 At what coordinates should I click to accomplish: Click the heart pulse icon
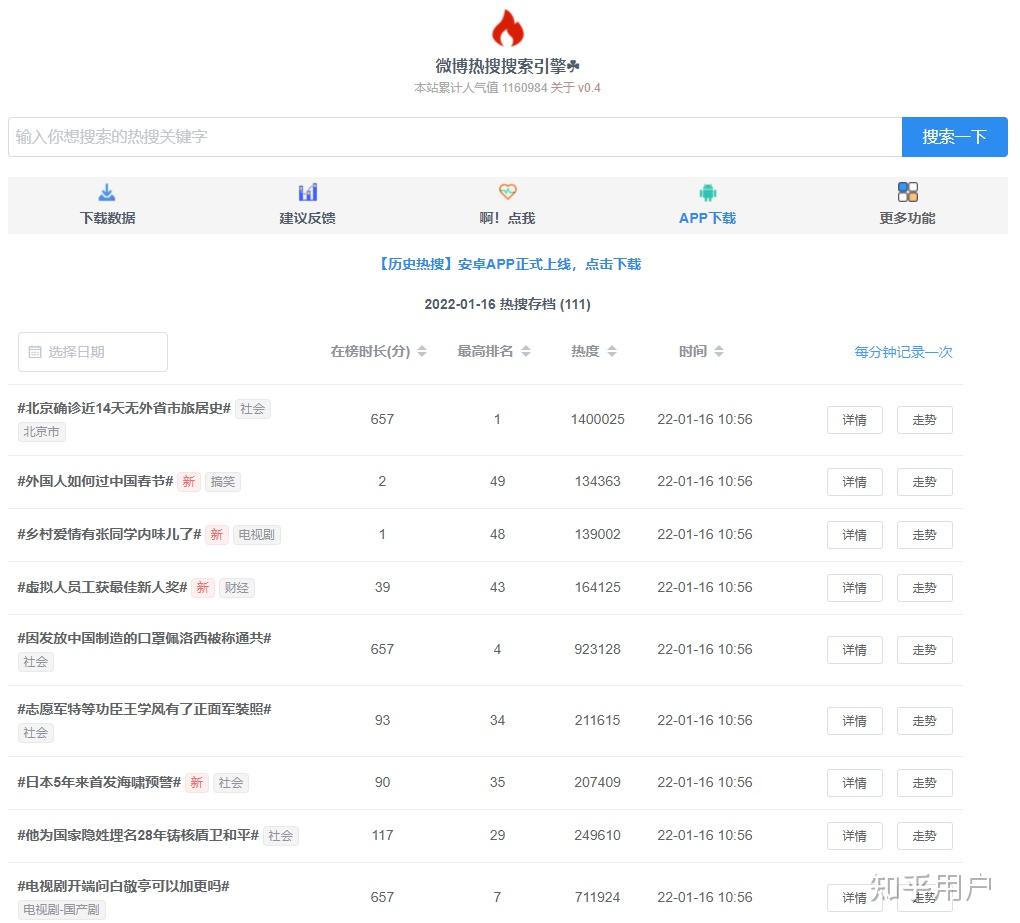pyautogui.click(x=507, y=191)
